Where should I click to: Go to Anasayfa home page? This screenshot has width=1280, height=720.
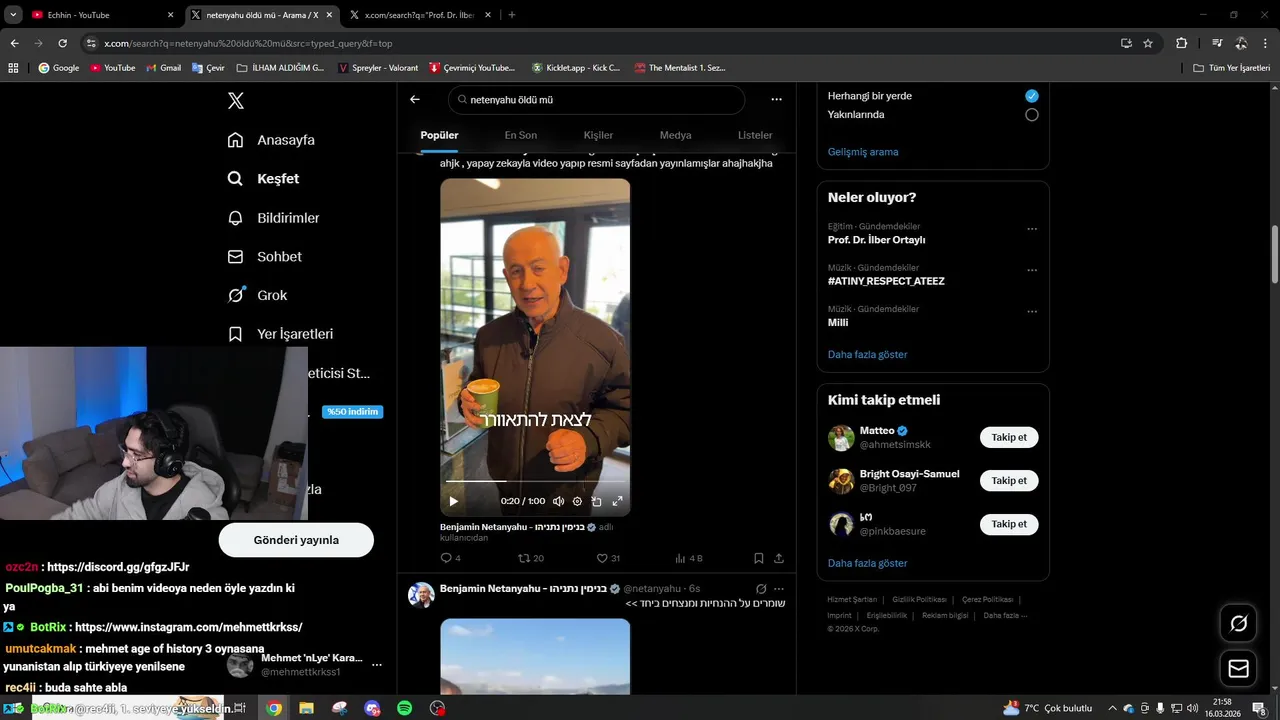271,140
